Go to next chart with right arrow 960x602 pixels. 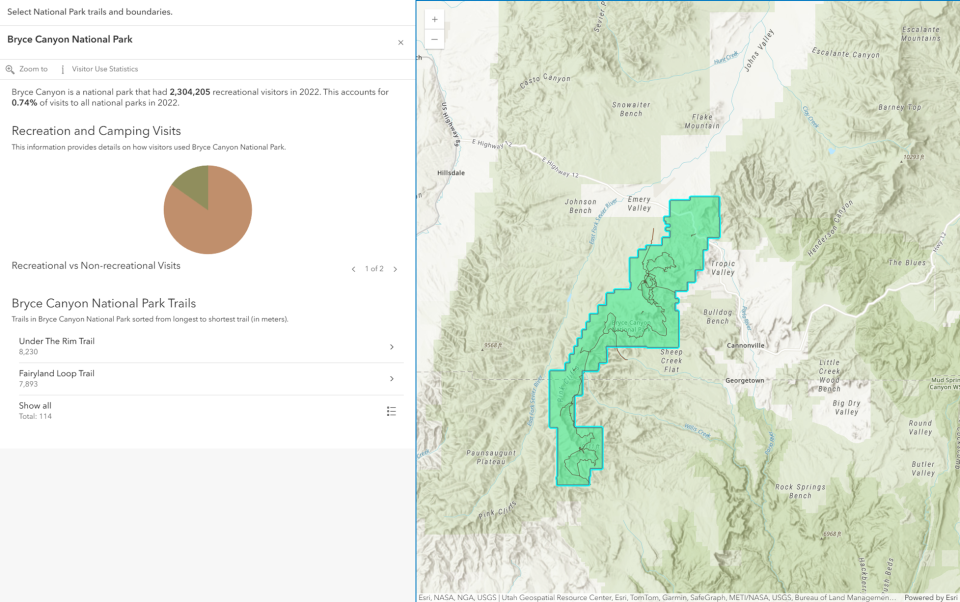395,269
